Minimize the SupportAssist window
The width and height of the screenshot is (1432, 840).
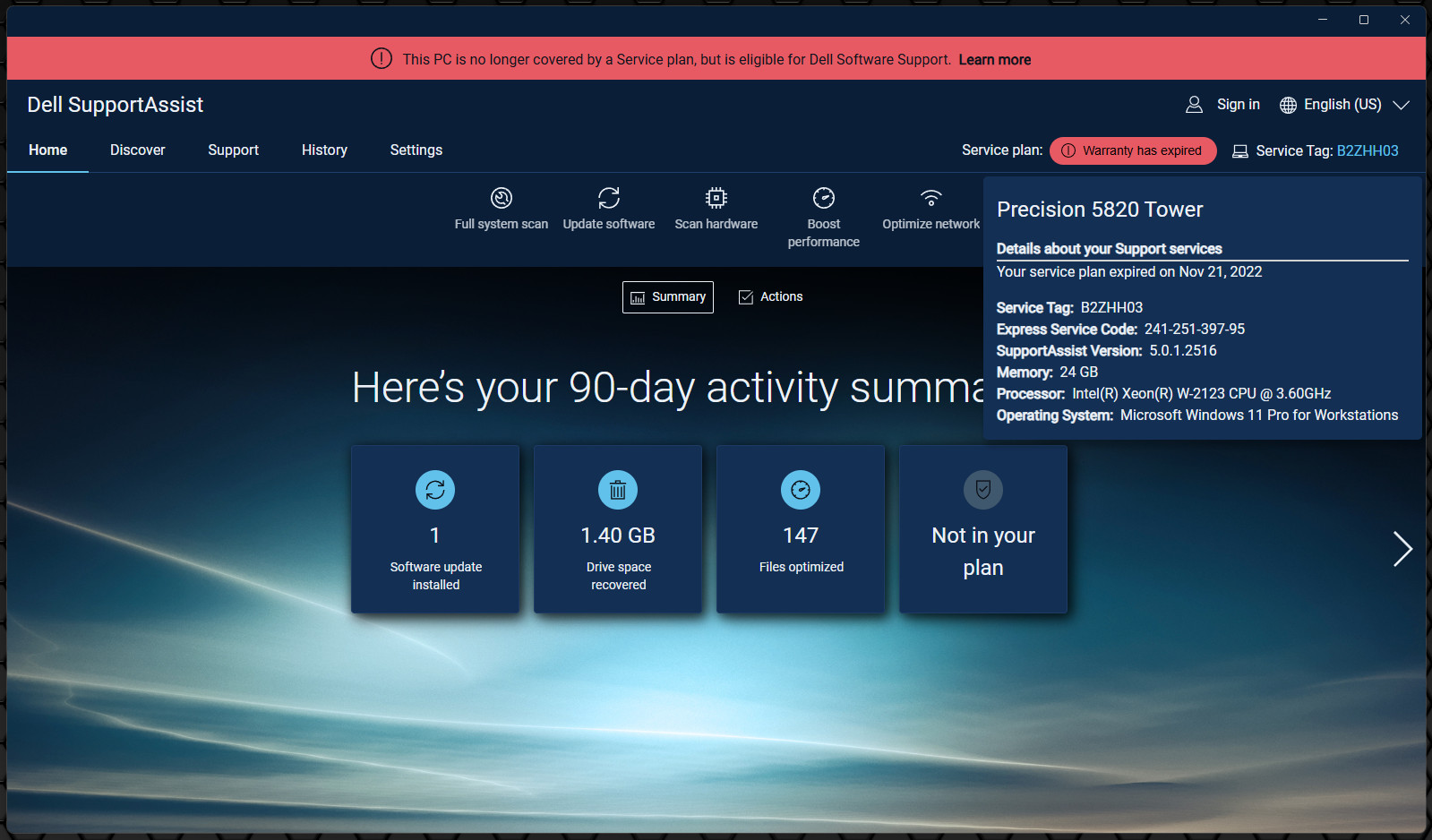click(1323, 20)
